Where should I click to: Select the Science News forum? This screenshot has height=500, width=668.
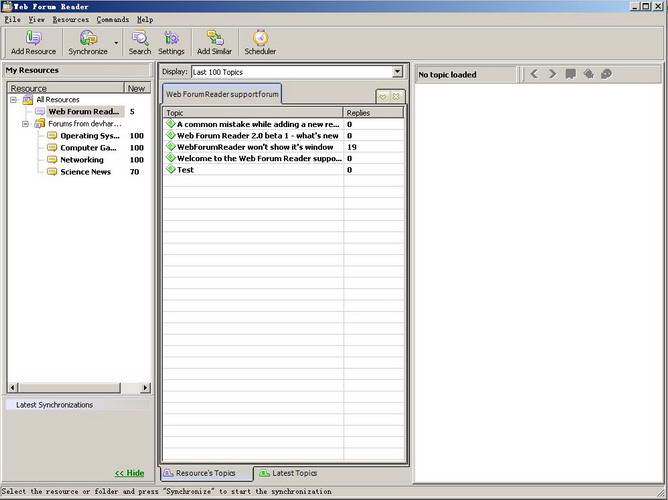point(85,172)
